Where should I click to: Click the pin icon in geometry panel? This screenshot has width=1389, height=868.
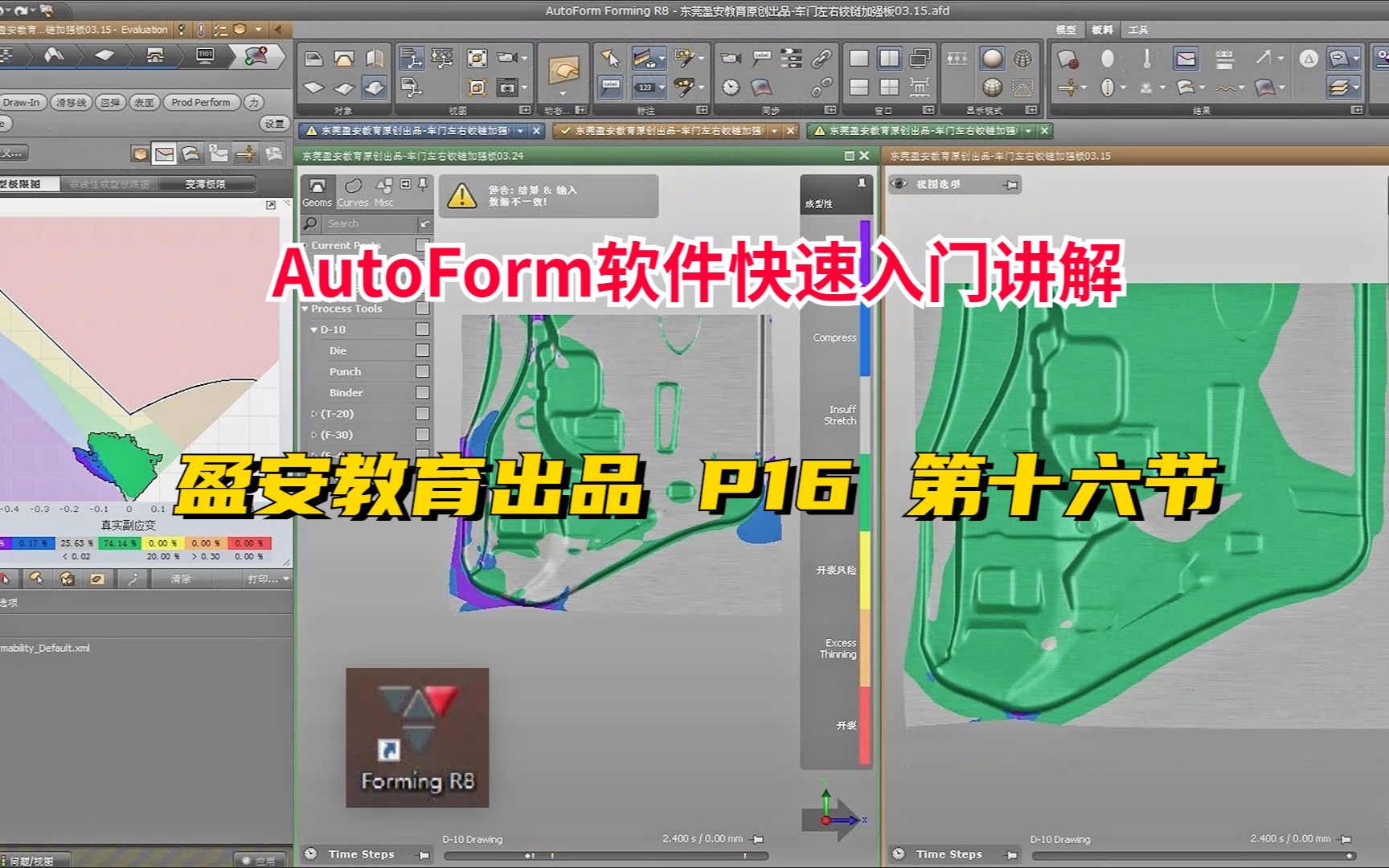423,186
